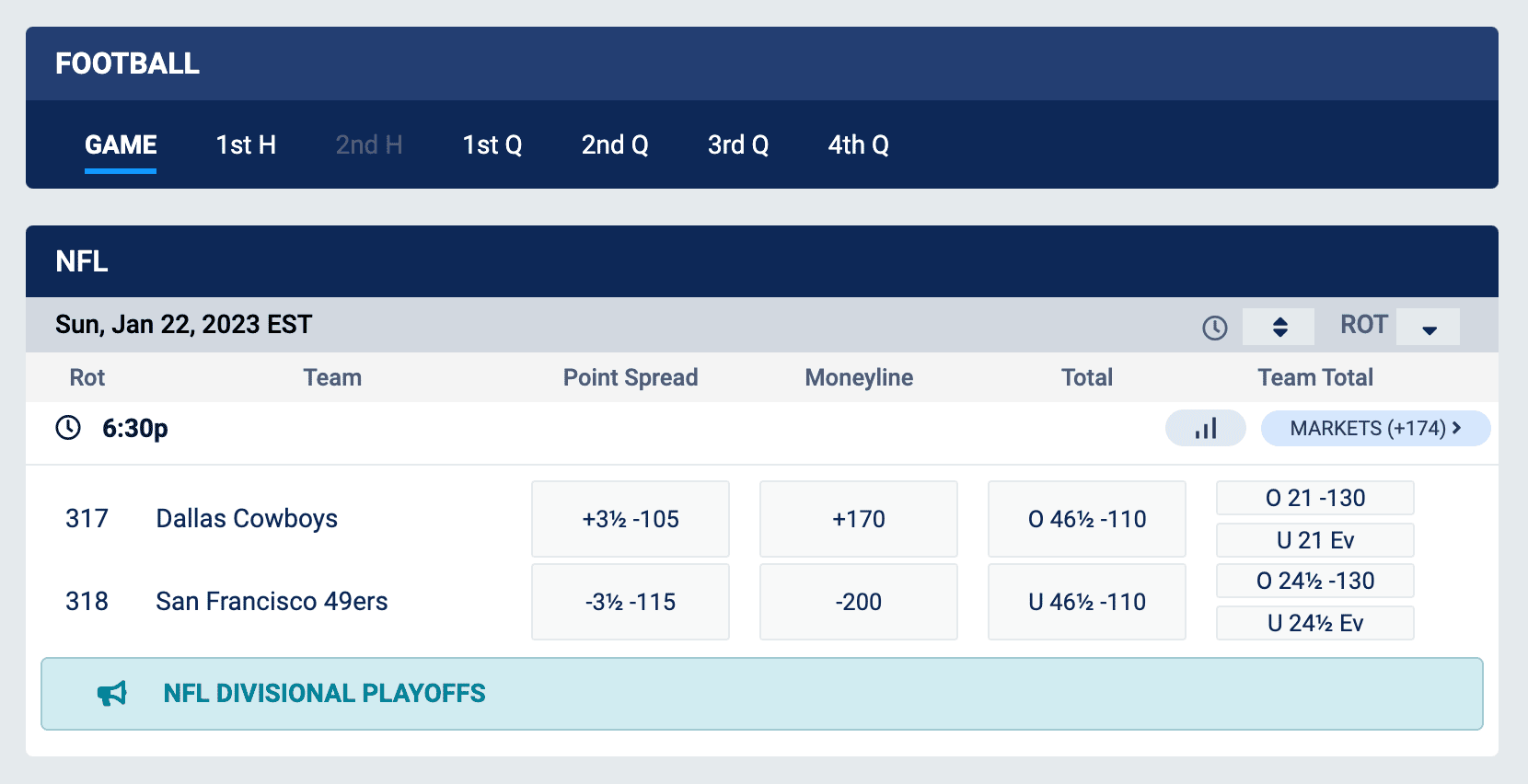The height and width of the screenshot is (784, 1528).
Task: Open the bar chart game stats icon
Action: pos(1206,428)
